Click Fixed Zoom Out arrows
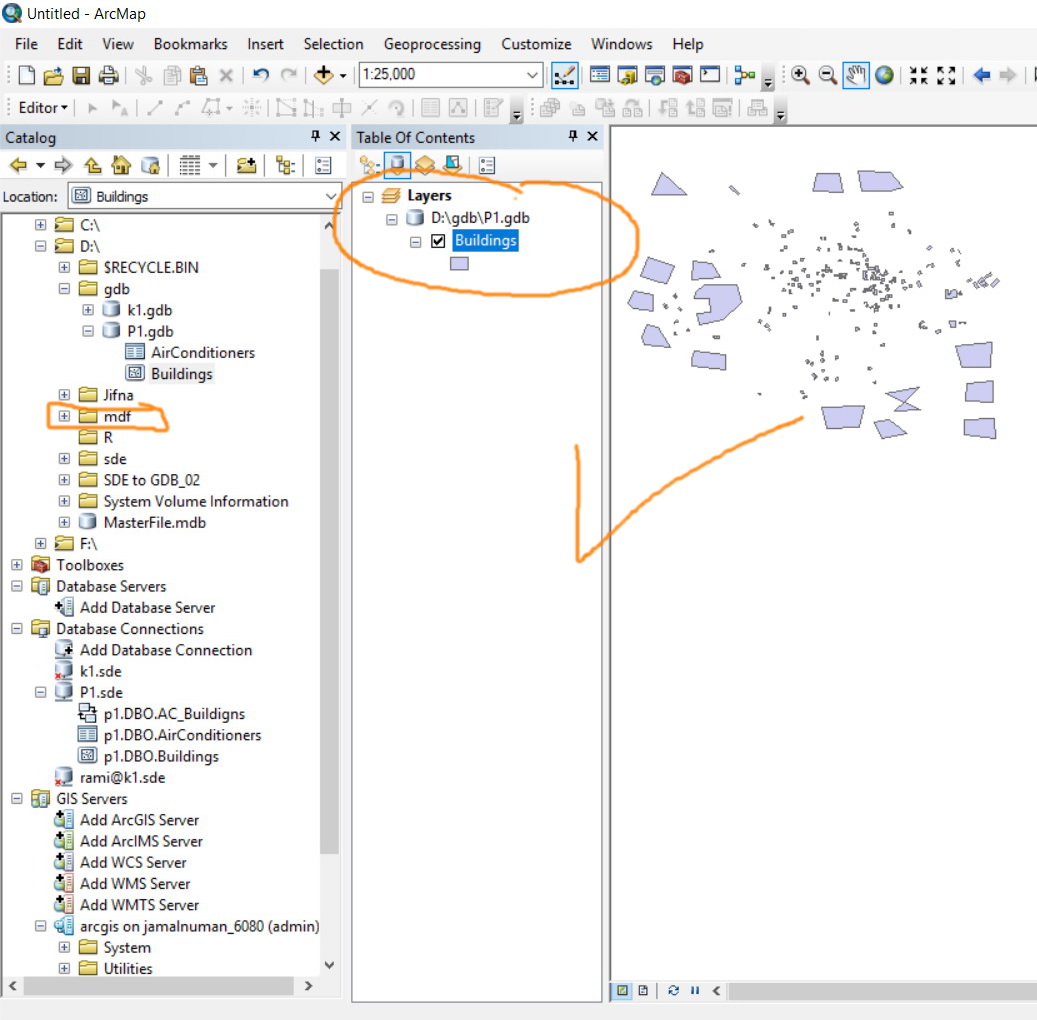 click(x=946, y=75)
